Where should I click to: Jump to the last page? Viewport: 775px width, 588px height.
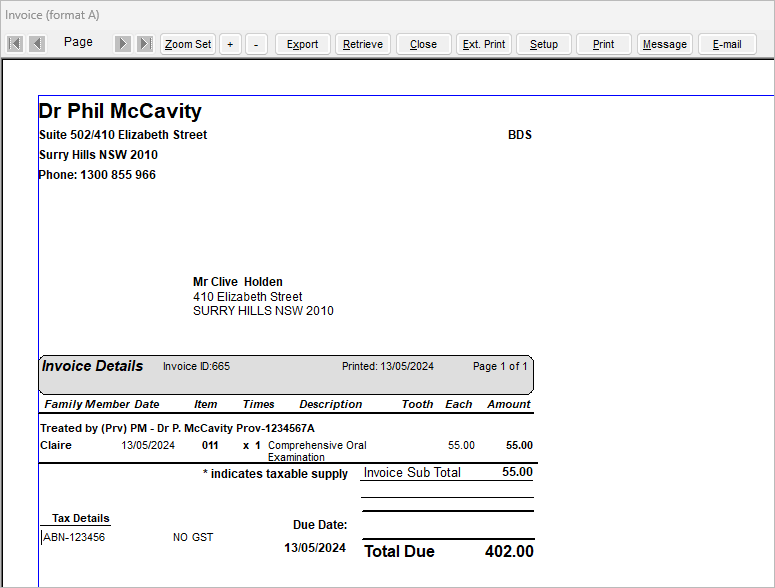[x=145, y=44]
